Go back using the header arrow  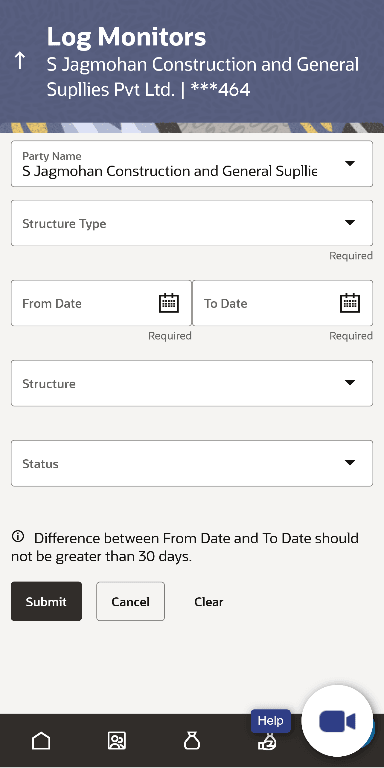tap(20, 61)
